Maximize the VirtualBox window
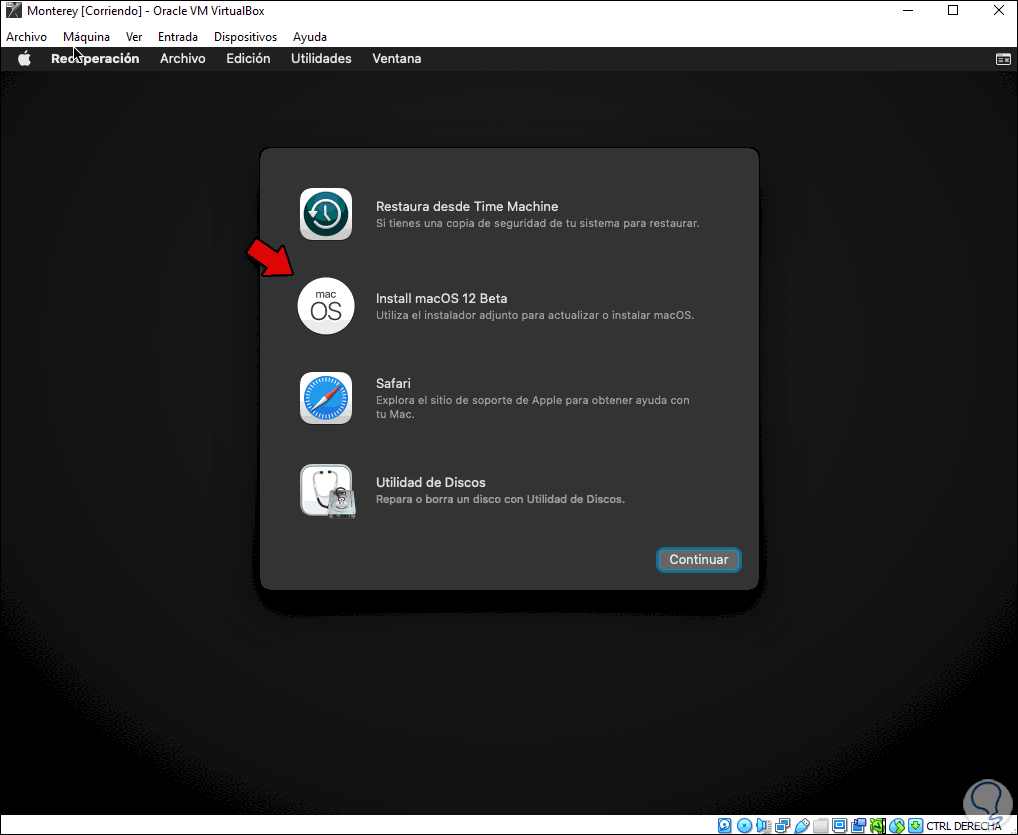The width and height of the screenshot is (1018, 835). click(953, 10)
